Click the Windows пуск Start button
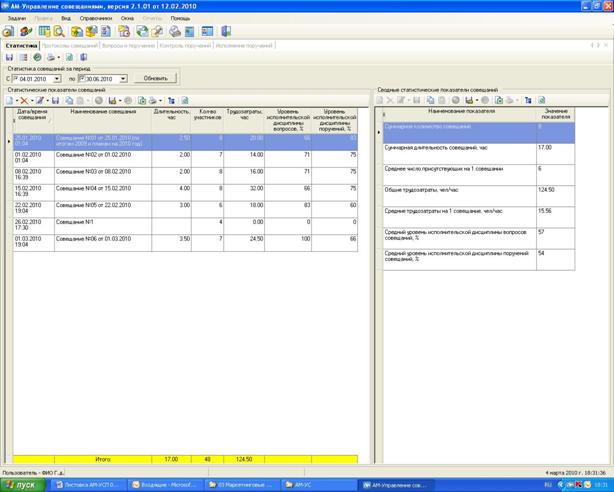The width and height of the screenshot is (614, 492). (x=21, y=484)
